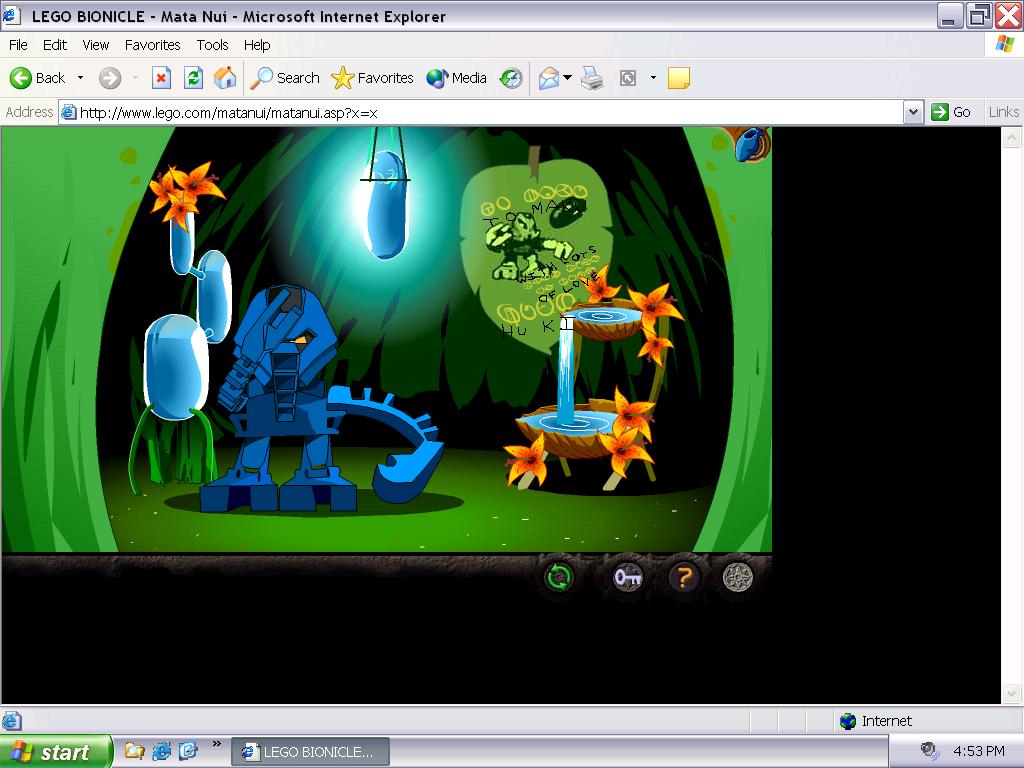Expand the Mail button dropdown
1024x768 pixels.
coord(567,78)
